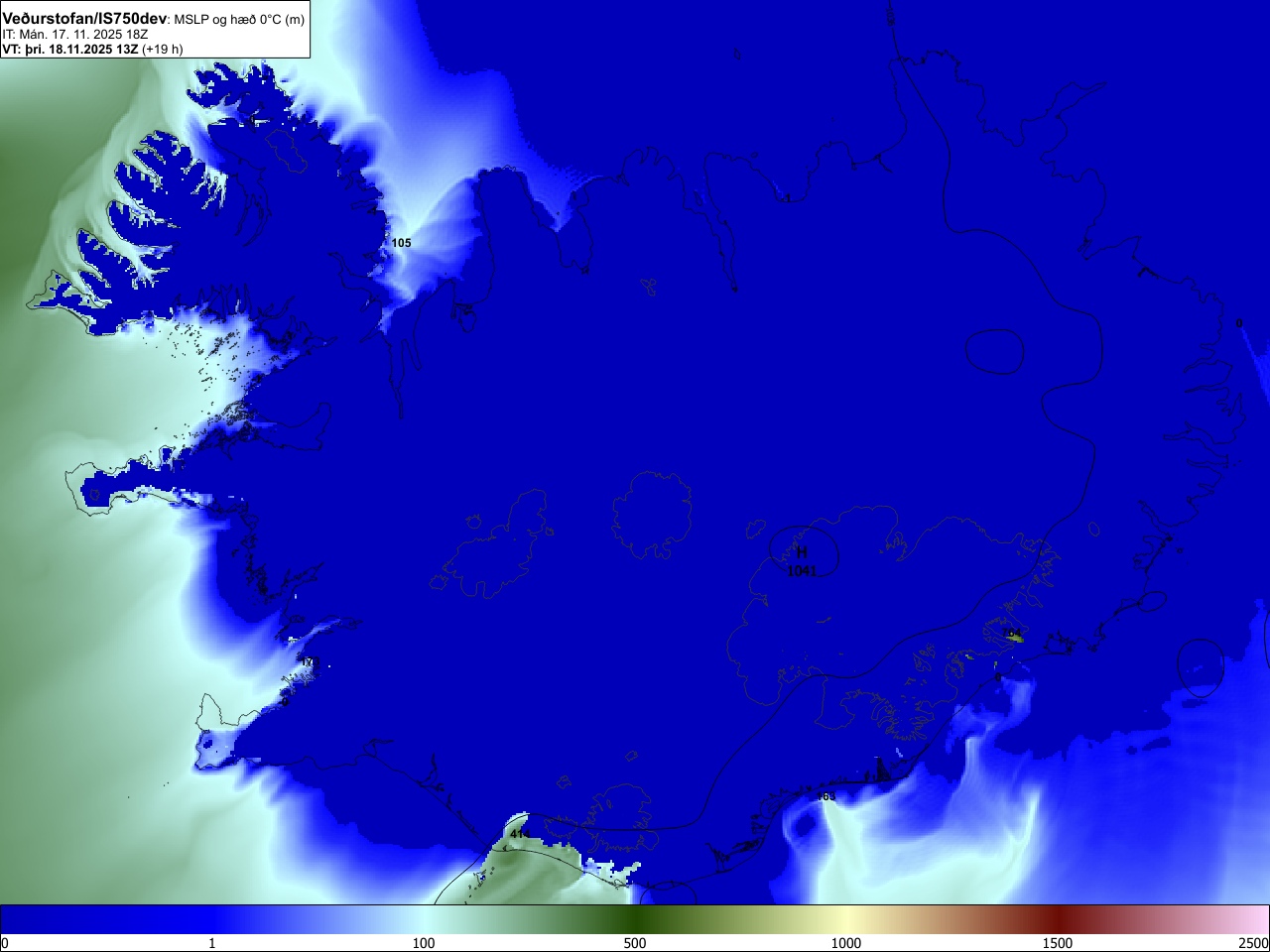The height and width of the screenshot is (952, 1270).
Task: Click the "1000" value on the color scale
Action: [846, 943]
